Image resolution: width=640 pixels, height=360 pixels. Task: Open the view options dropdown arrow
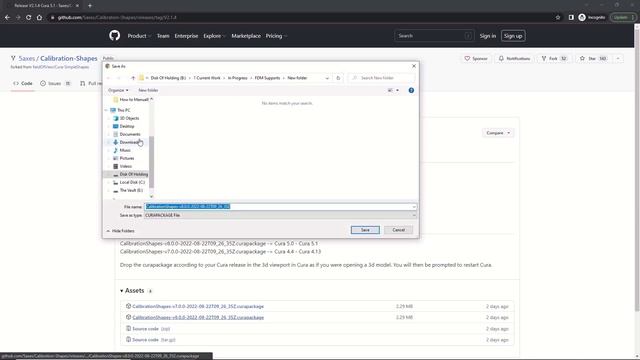[398, 90]
